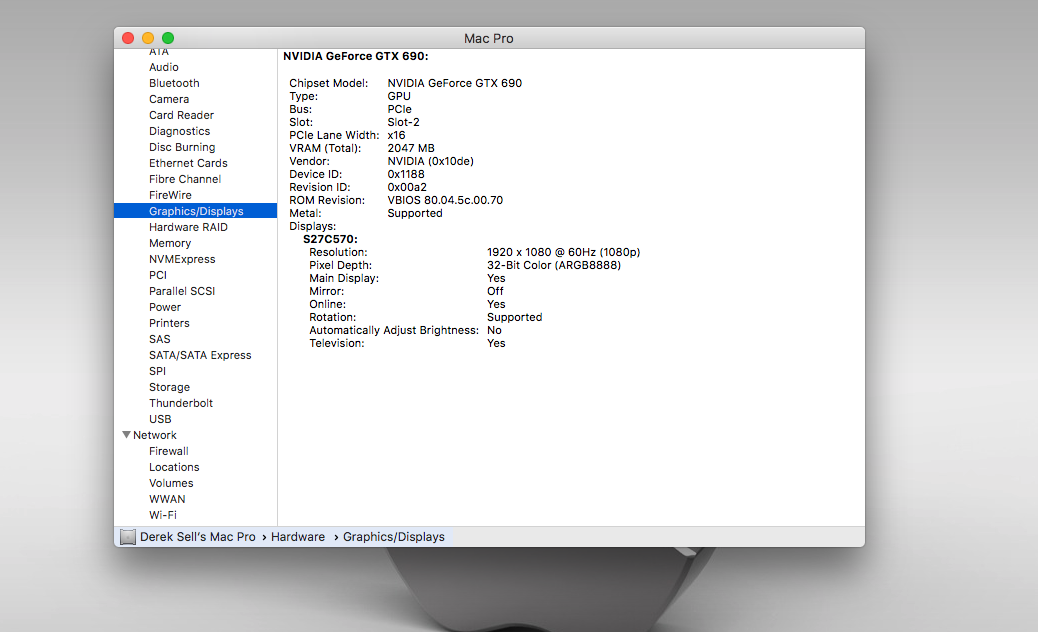
Task: Click ROM Revision value VBIOS 80.04.5c.00.70
Action: (445, 200)
